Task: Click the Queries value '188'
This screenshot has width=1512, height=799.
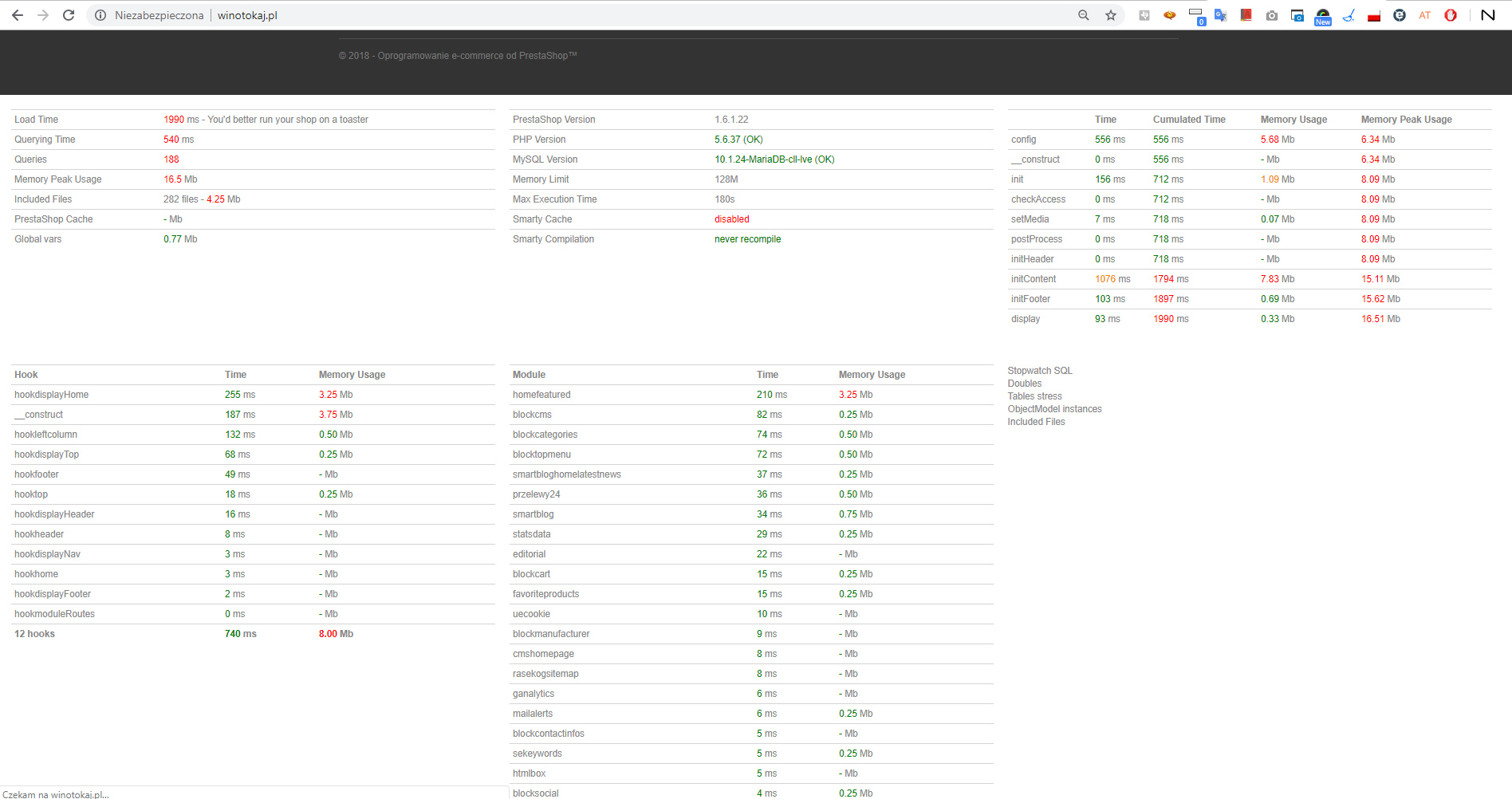Action: [x=171, y=159]
